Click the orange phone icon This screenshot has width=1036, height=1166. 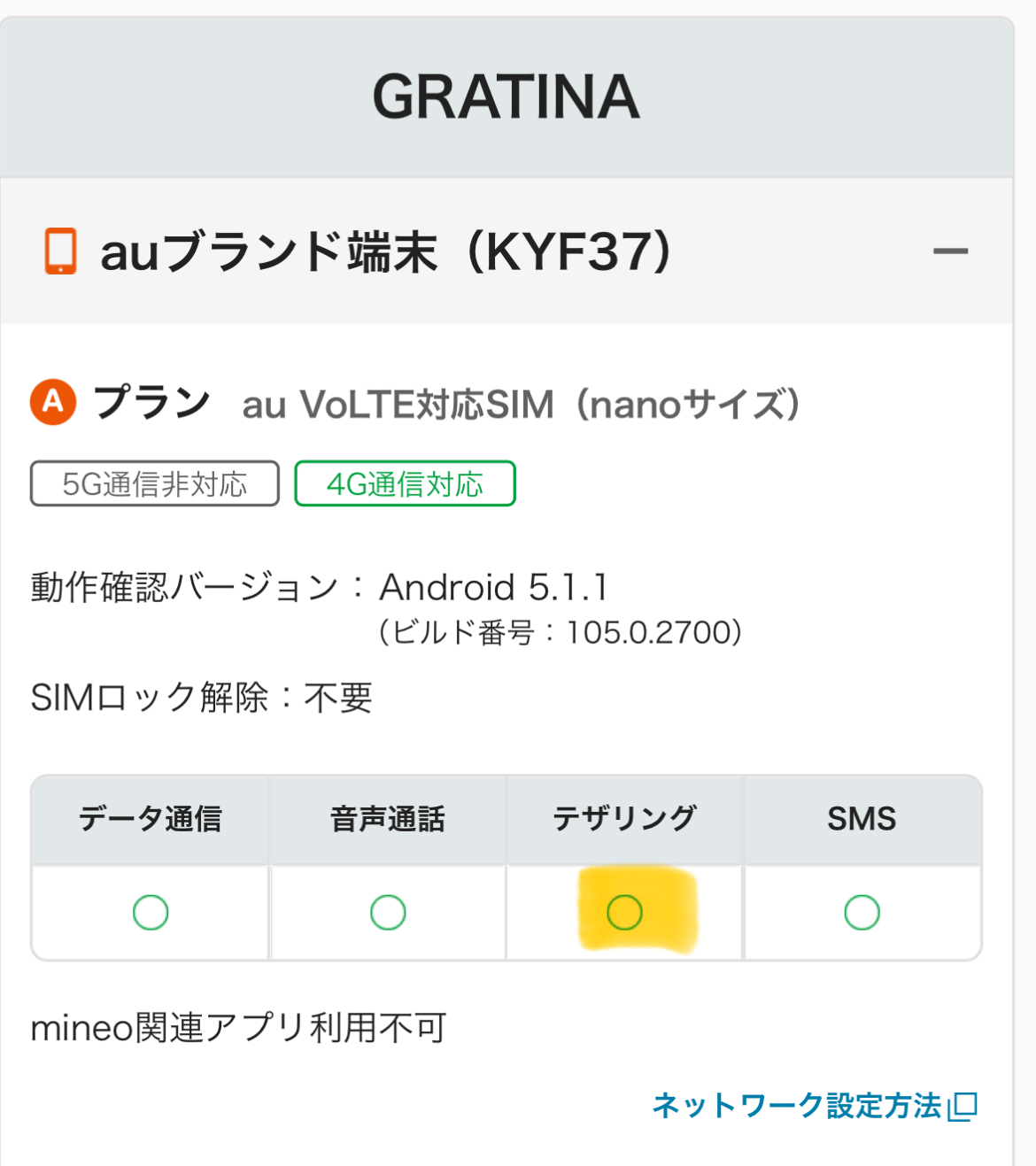coord(60,251)
